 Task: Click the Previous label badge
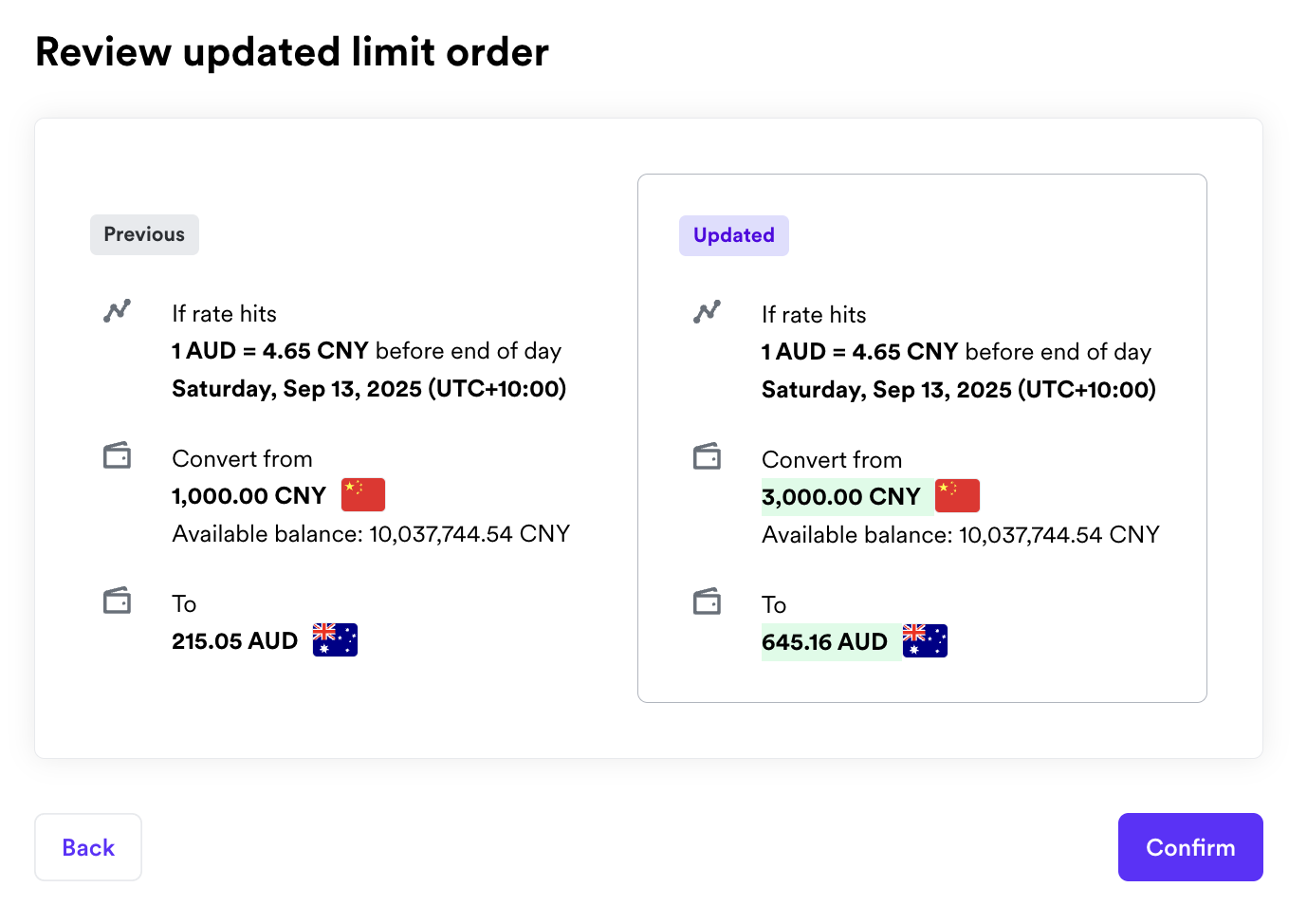[x=144, y=234]
